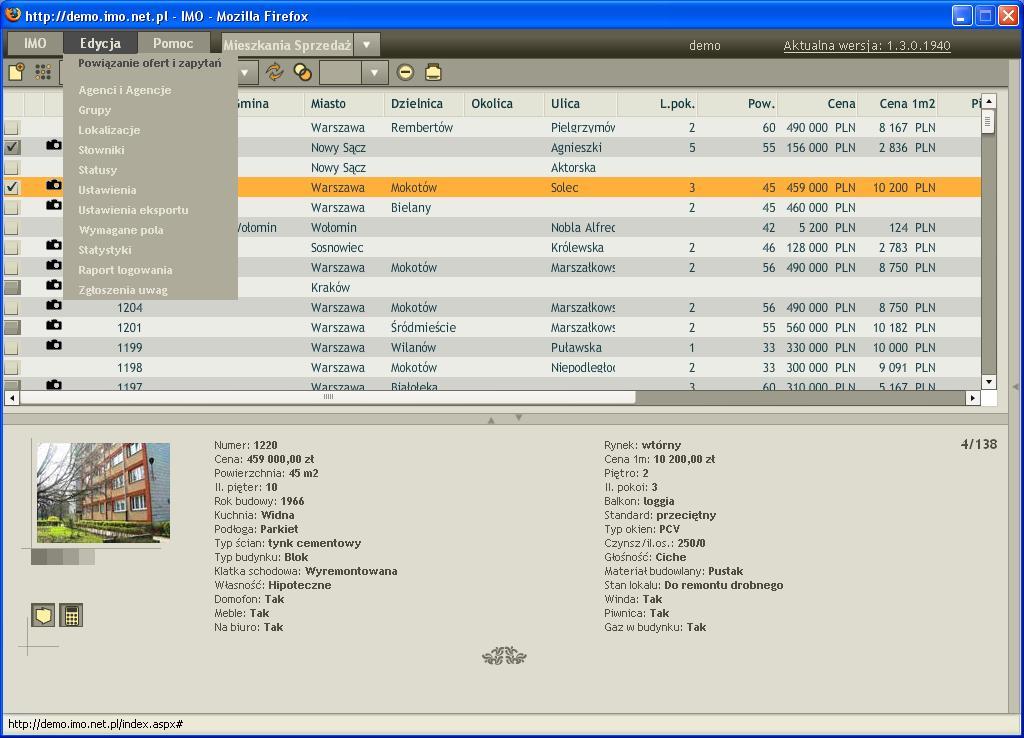Click the table's horizontal scrollbar thumb

point(328,397)
